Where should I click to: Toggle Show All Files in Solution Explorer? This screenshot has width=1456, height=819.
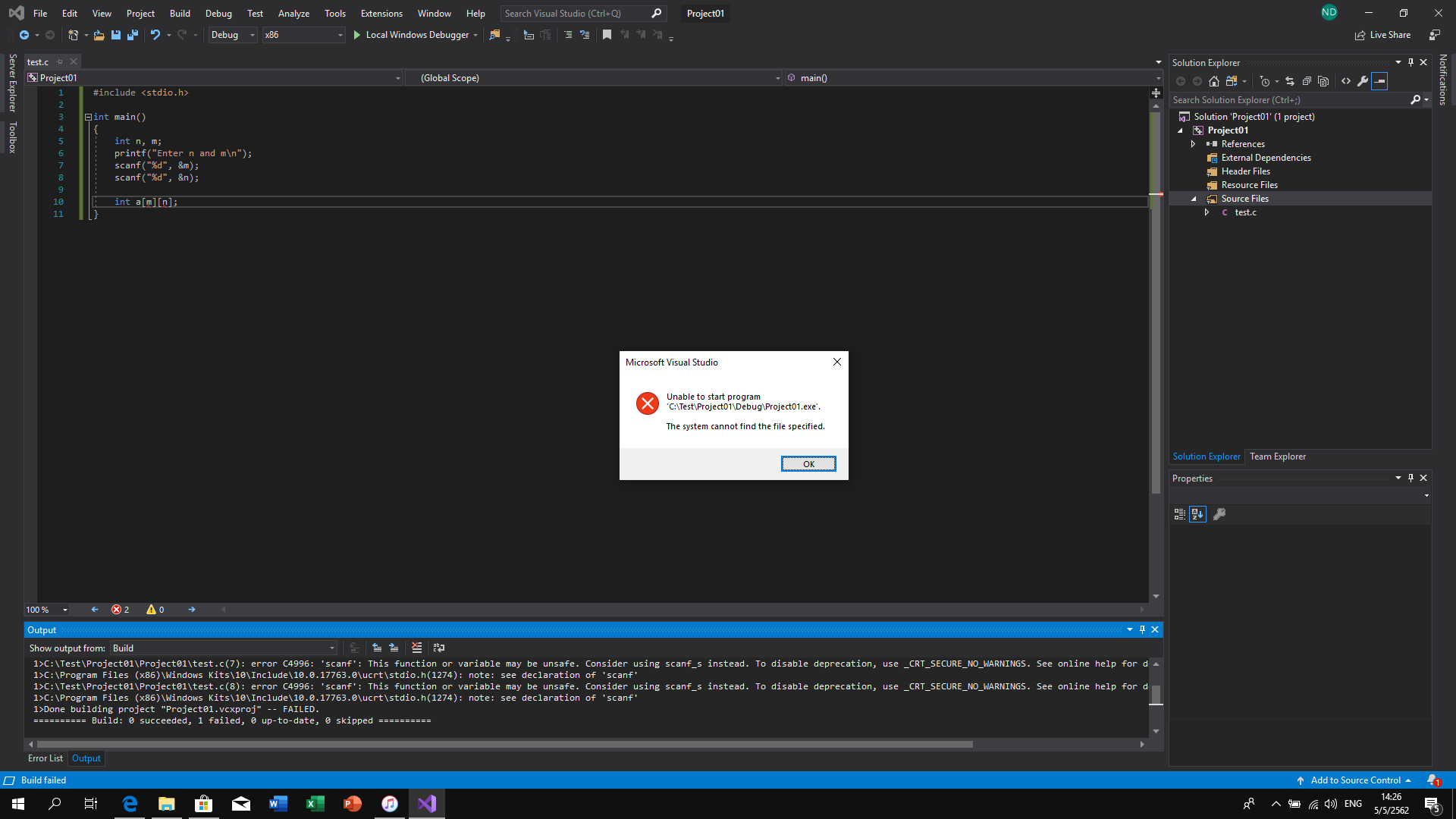click(1323, 81)
